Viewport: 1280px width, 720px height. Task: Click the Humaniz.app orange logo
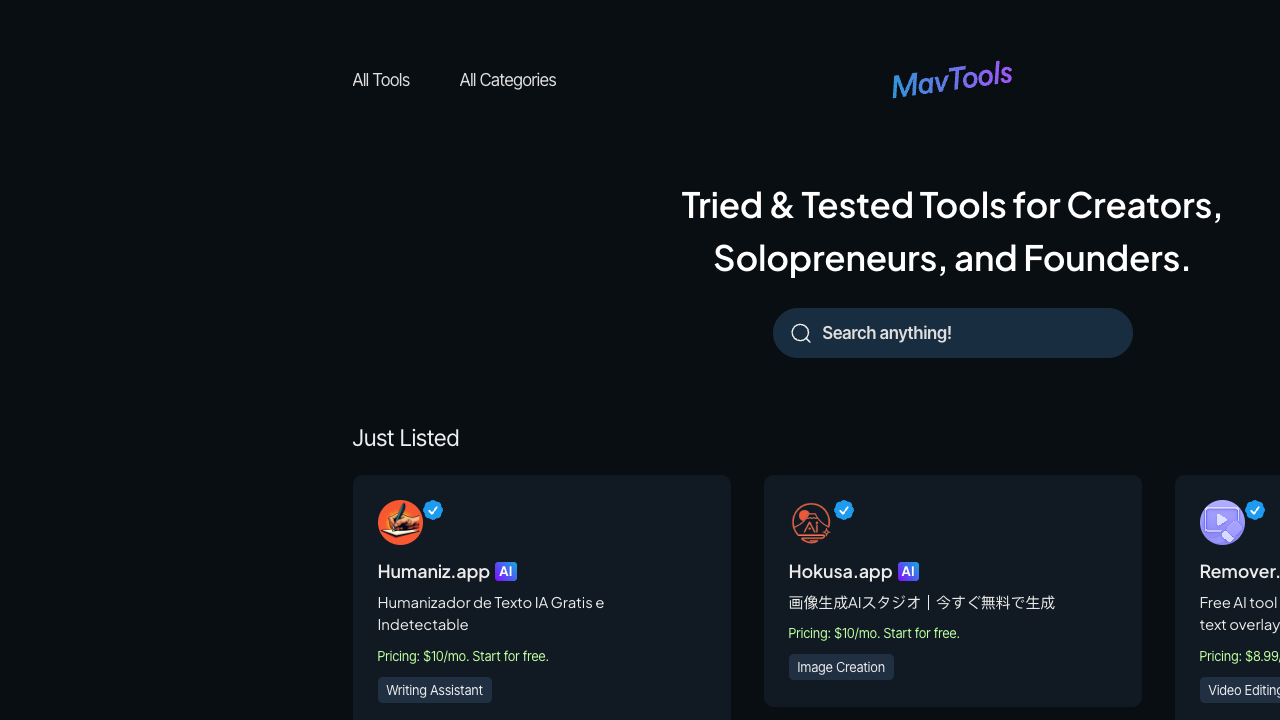[x=400, y=522]
